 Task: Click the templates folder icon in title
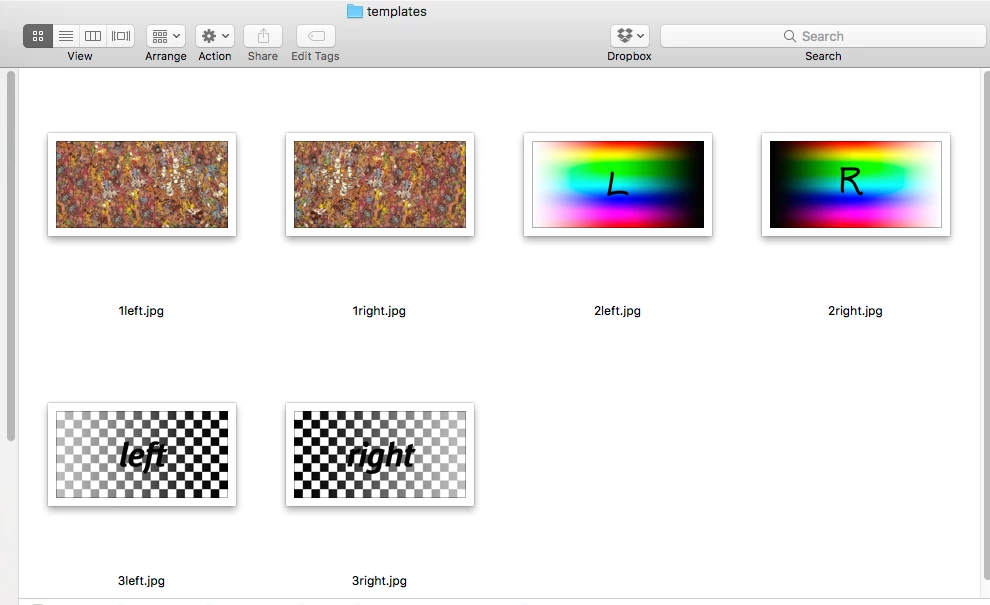click(355, 11)
